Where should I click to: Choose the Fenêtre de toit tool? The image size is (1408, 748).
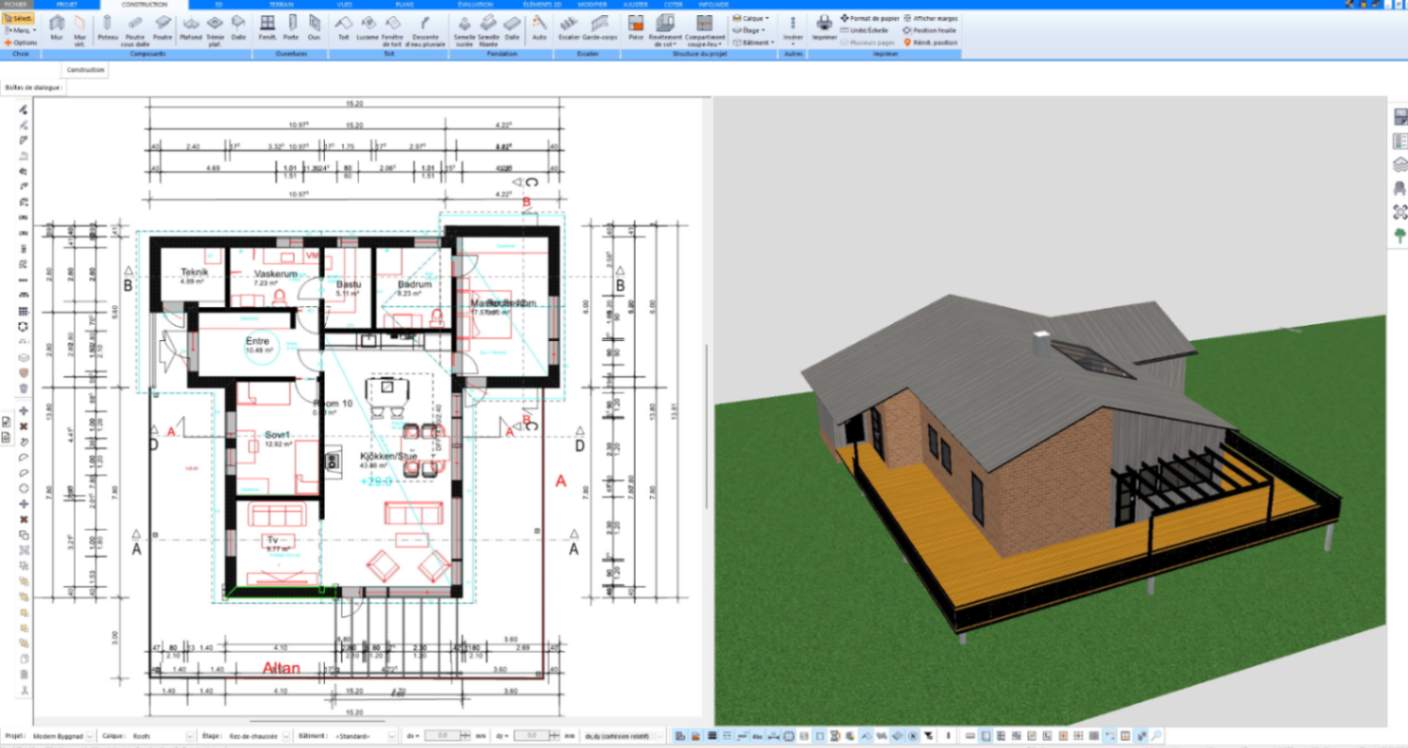tap(394, 29)
